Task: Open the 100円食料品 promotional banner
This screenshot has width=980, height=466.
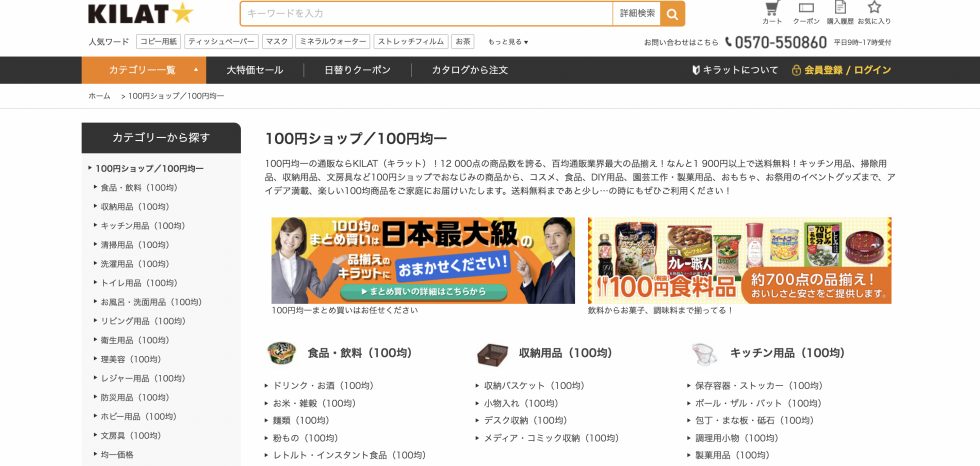Action: click(x=739, y=260)
